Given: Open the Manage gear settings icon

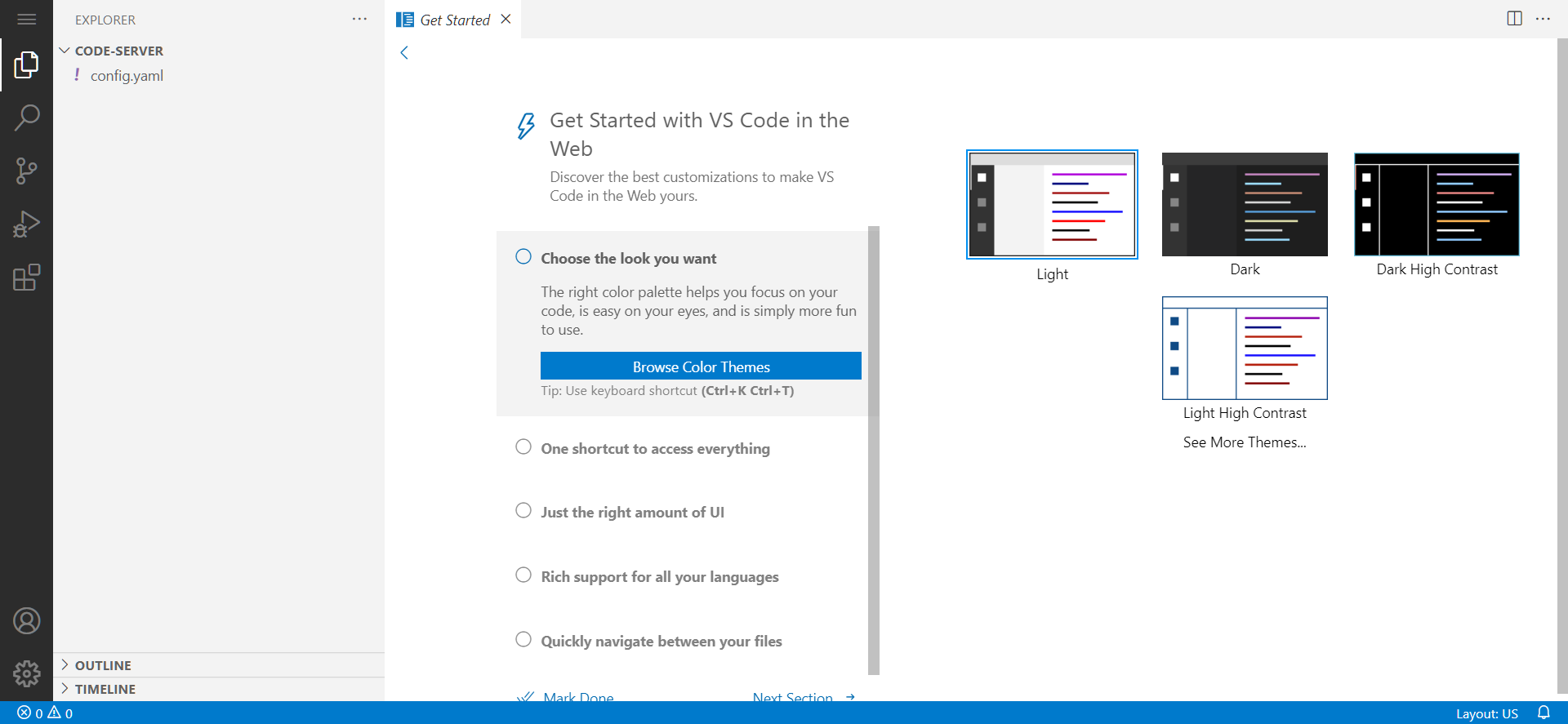Looking at the screenshot, I should 26,673.
